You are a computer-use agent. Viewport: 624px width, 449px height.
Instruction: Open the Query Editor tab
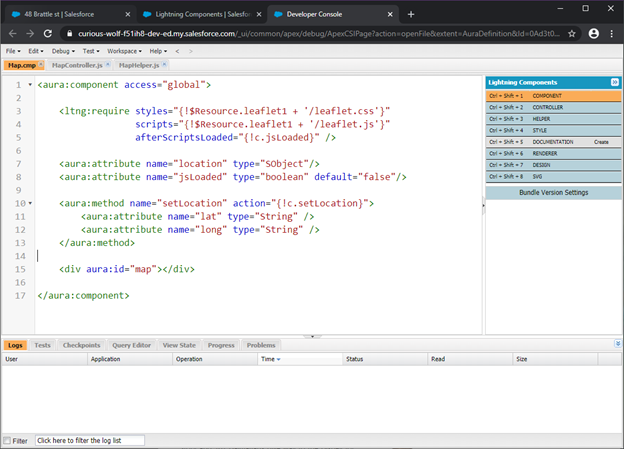[x=131, y=345]
